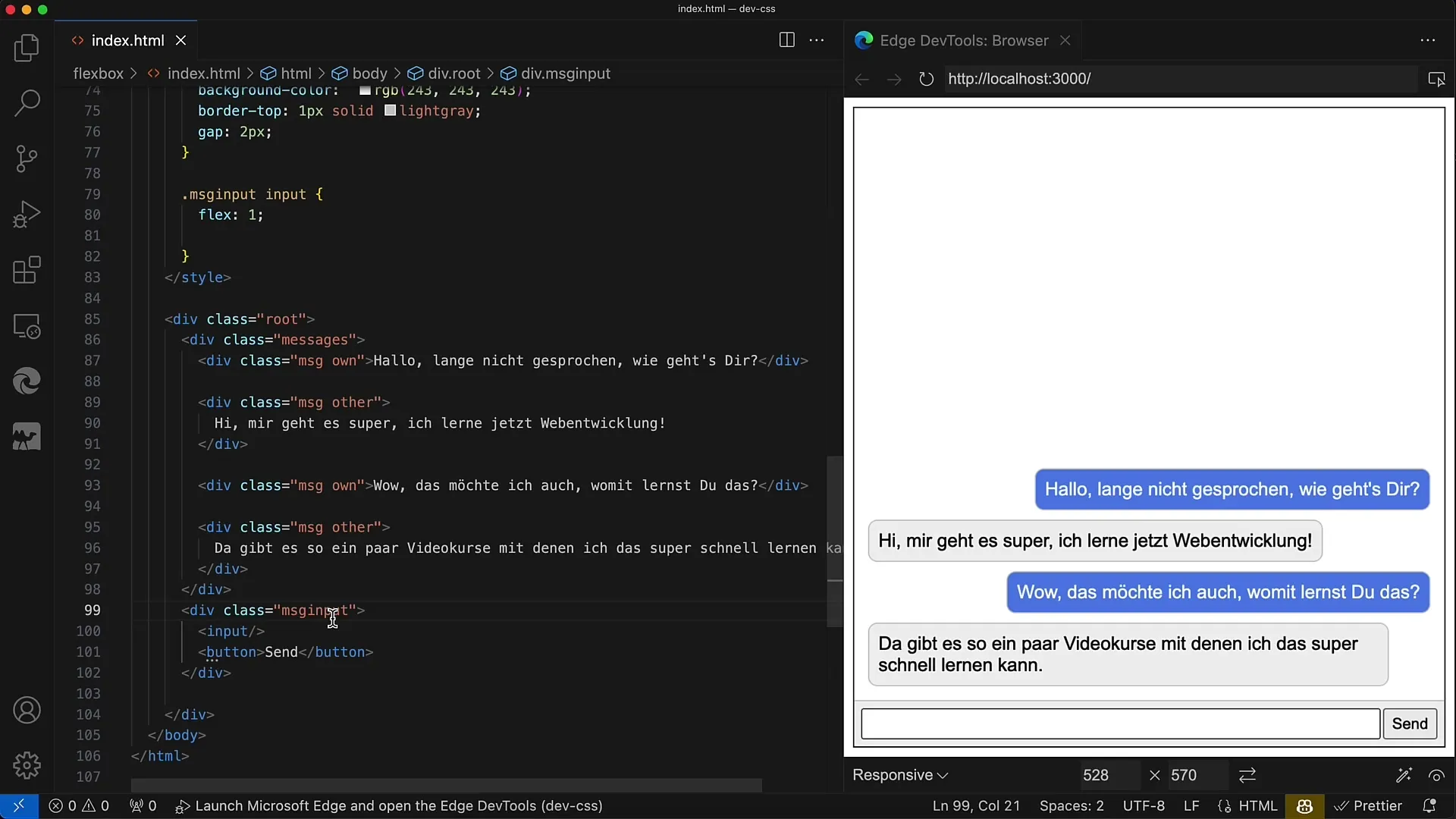Click the 'Da gibt es so ein paar' chat bubble

(1128, 654)
